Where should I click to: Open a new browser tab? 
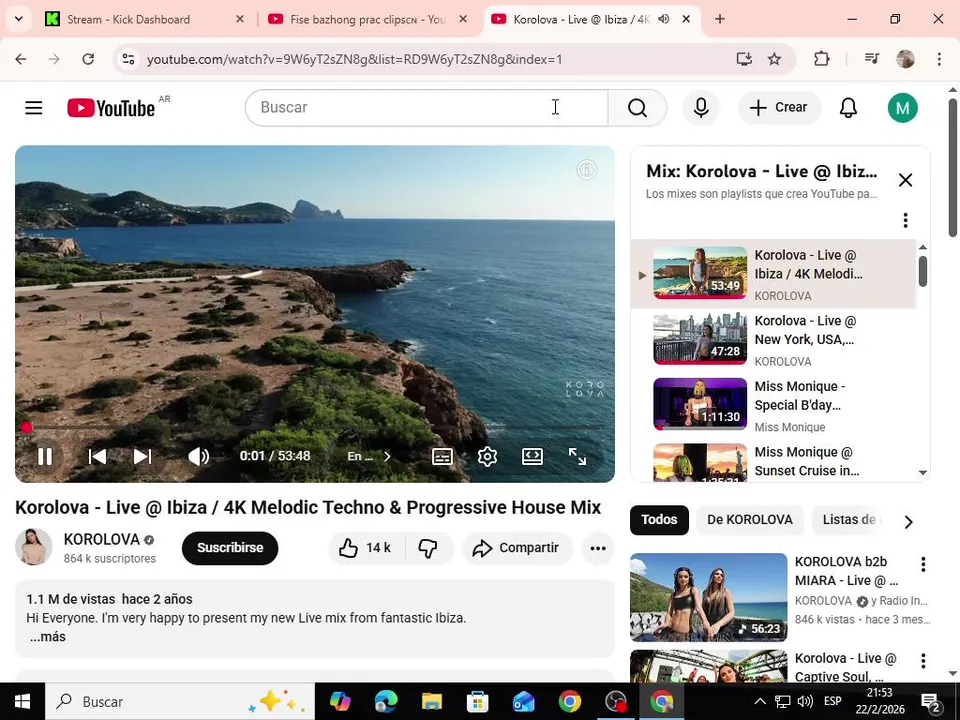point(720,19)
